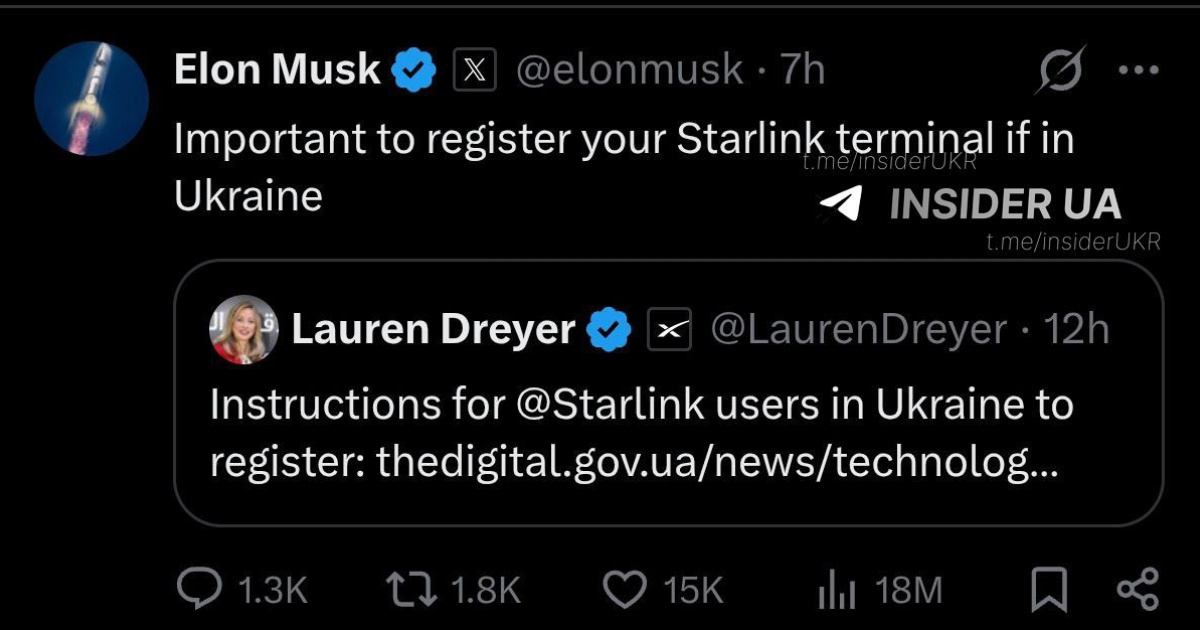Viewport: 1200px width, 630px height.
Task: Open Lauren Dreyer's avatar in quoted post
Action: (244, 329)
